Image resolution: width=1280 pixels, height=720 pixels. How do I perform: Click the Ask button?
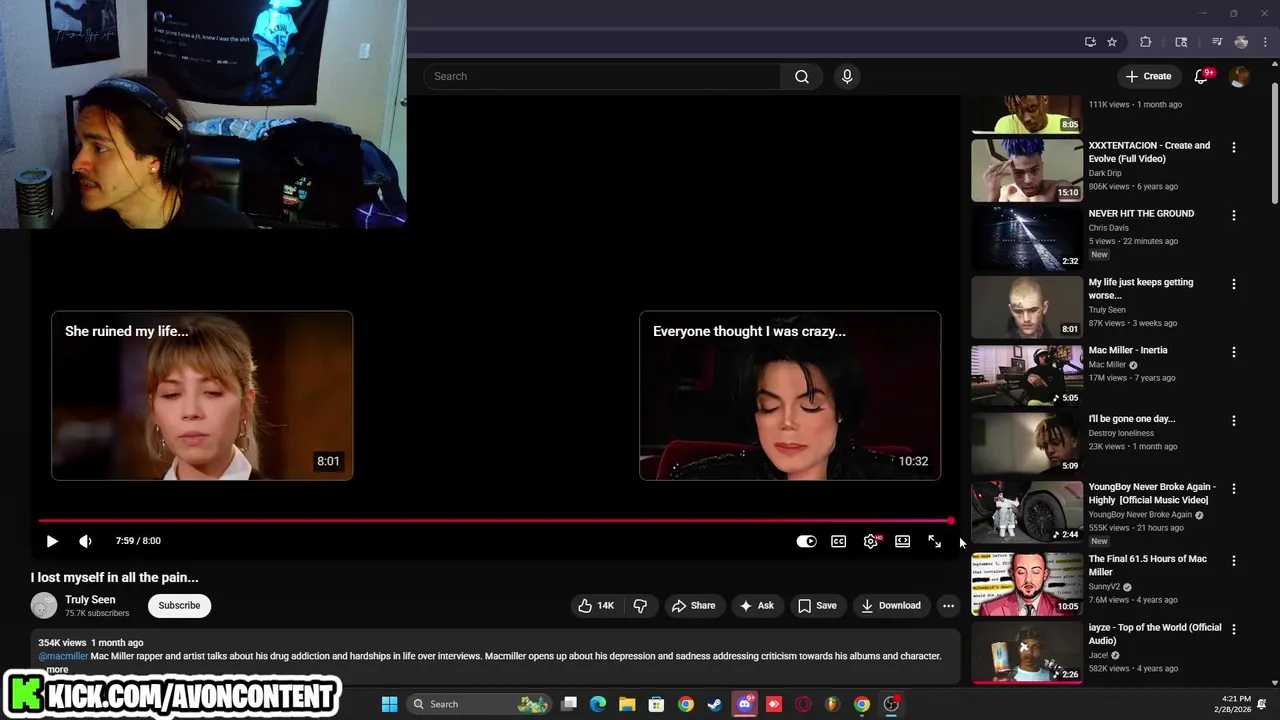(x=756, y=605)
